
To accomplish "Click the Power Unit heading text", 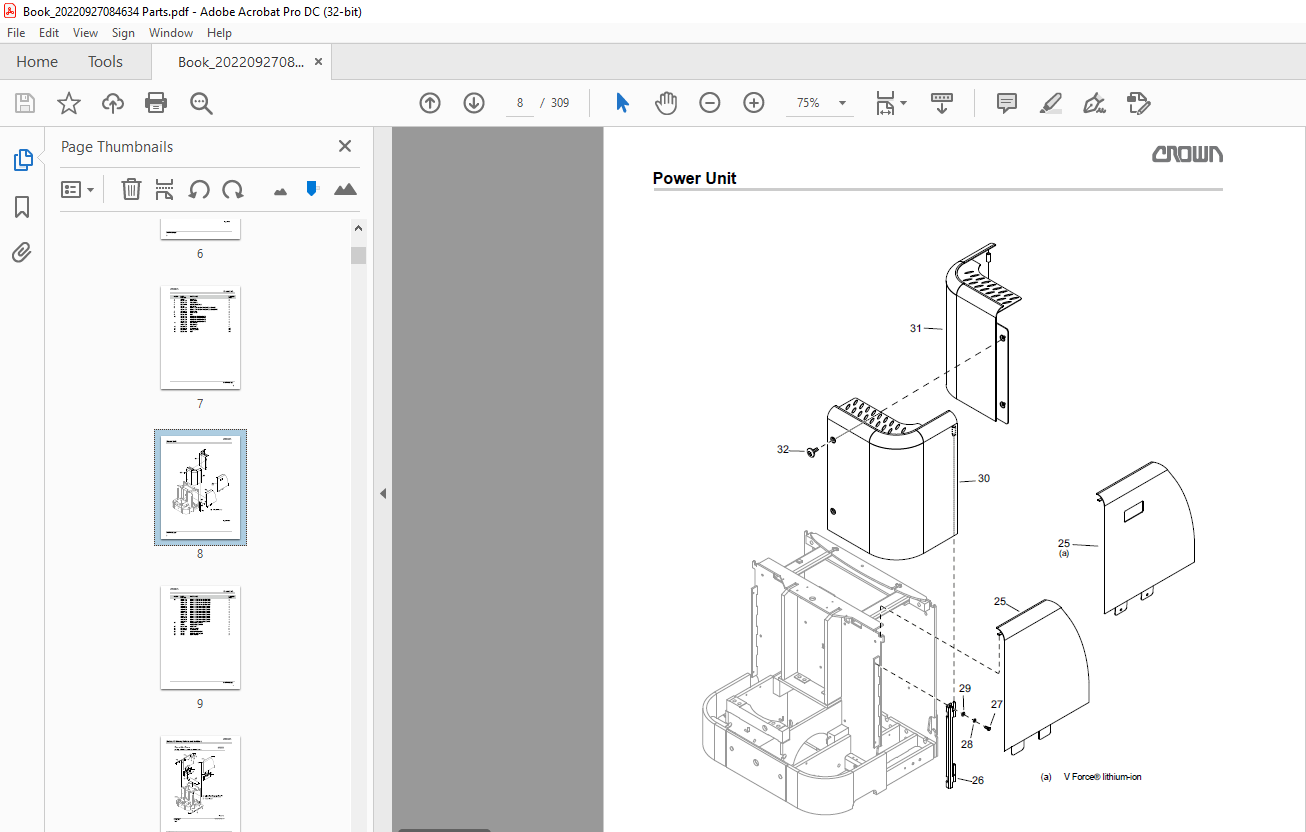I will (694, 178).
